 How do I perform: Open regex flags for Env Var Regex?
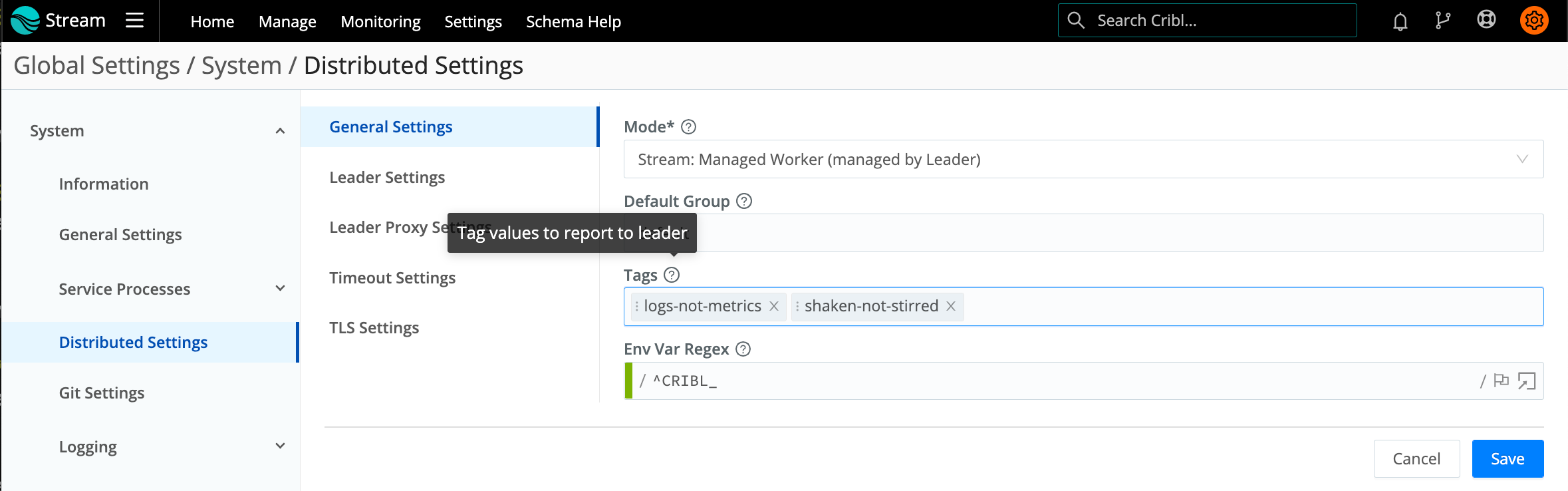1501,381
